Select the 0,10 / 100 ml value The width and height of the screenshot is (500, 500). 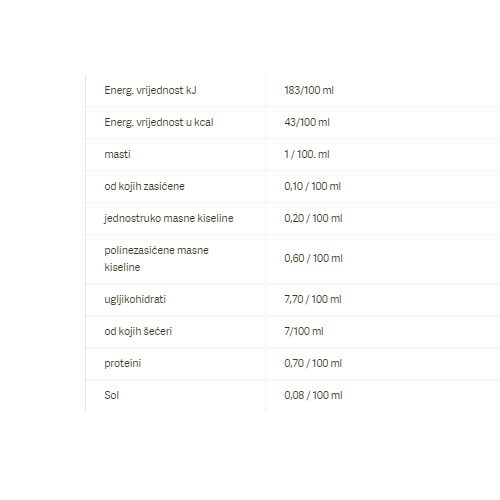[313, 186]
